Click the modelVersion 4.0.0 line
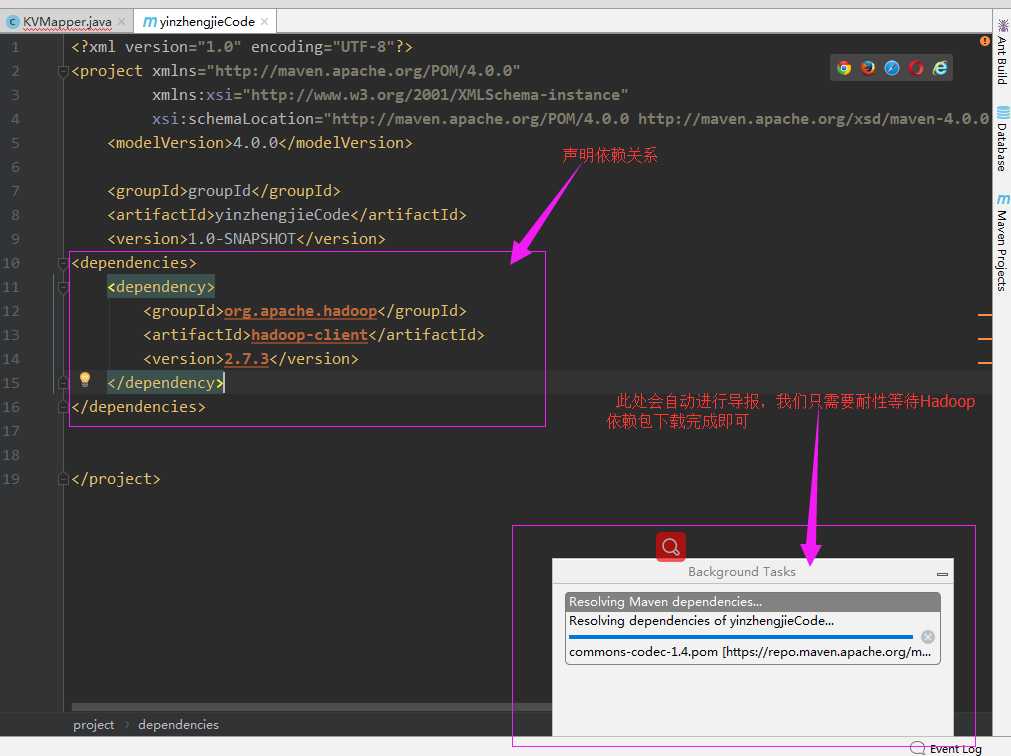This screenshot has height=756, width=1011. tap(260, 142)
